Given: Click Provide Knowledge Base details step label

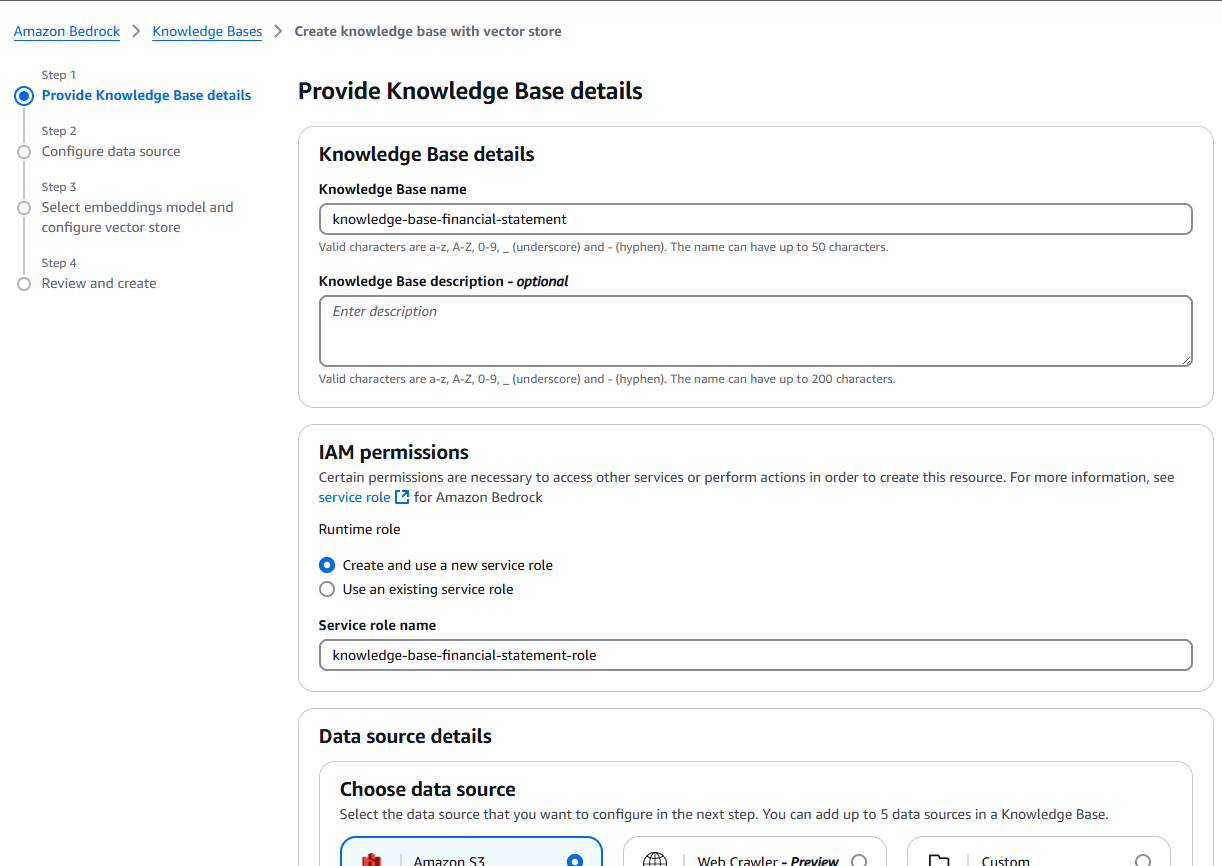Looking at the screenshot, I should click(x=146, y=96).
